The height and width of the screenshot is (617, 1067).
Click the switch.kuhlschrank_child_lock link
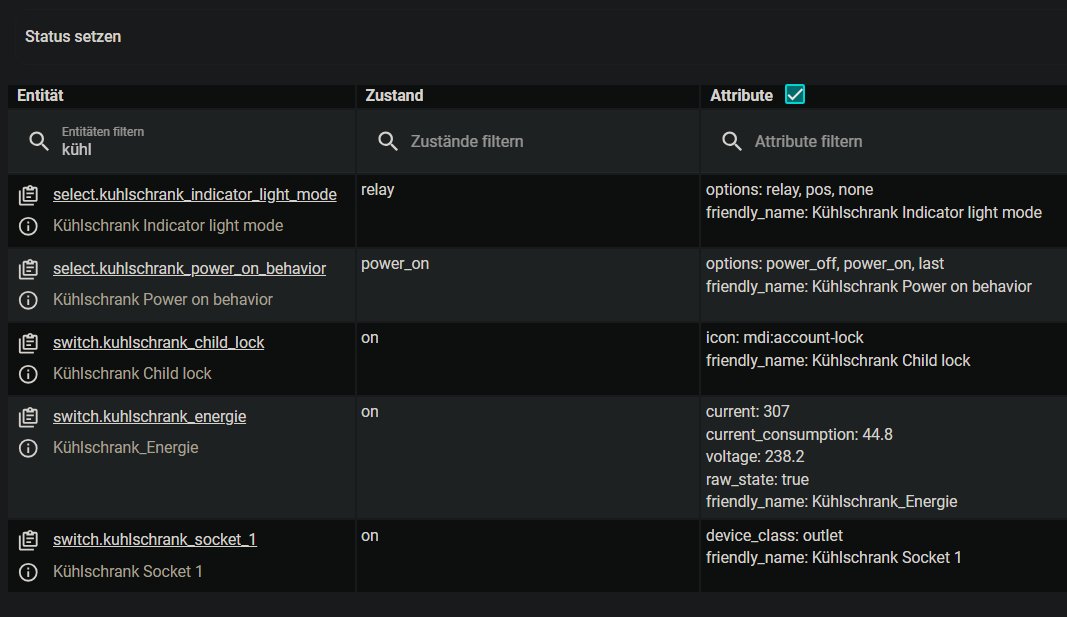158,342
